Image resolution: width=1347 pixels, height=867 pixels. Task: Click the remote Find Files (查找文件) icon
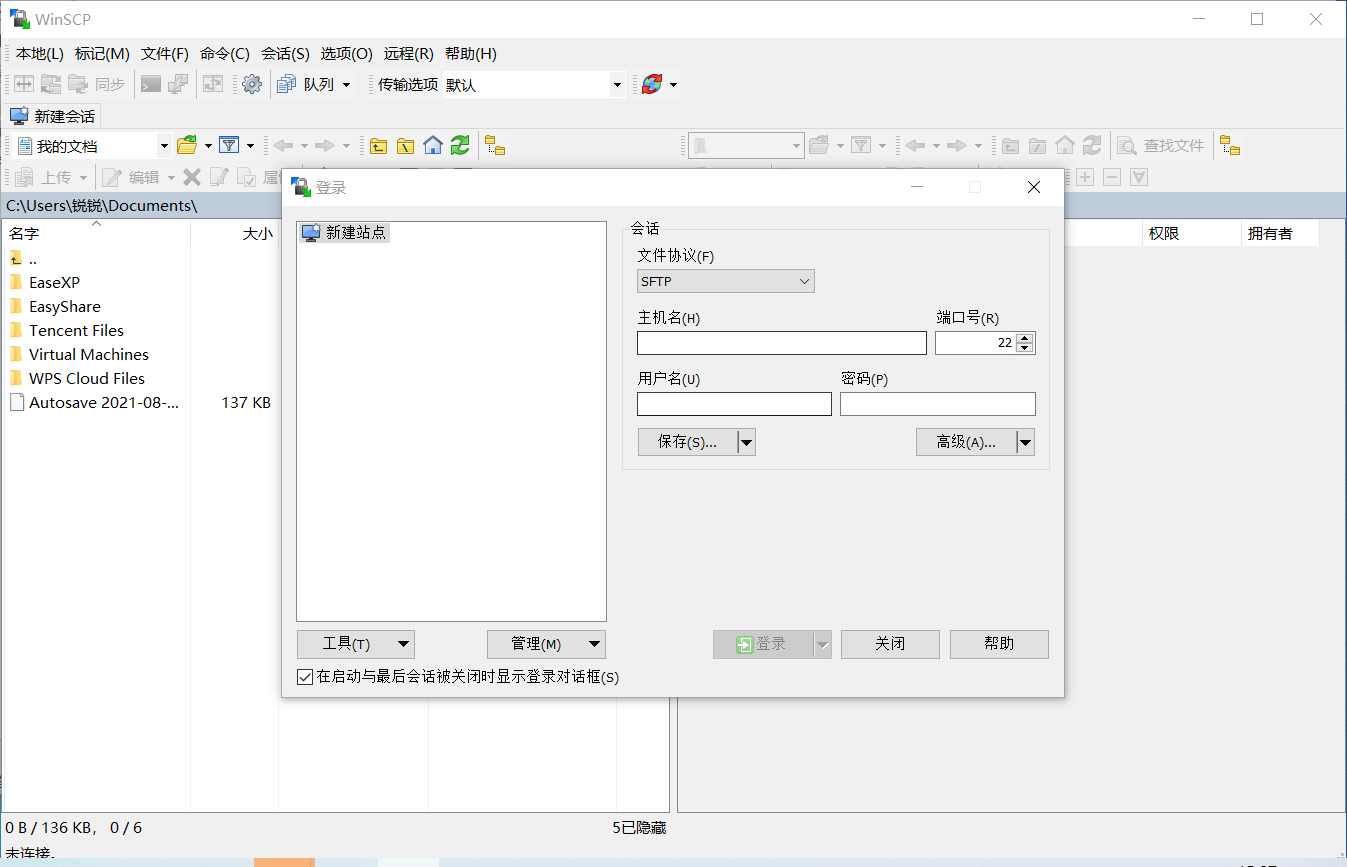(x=1127, y=146)
